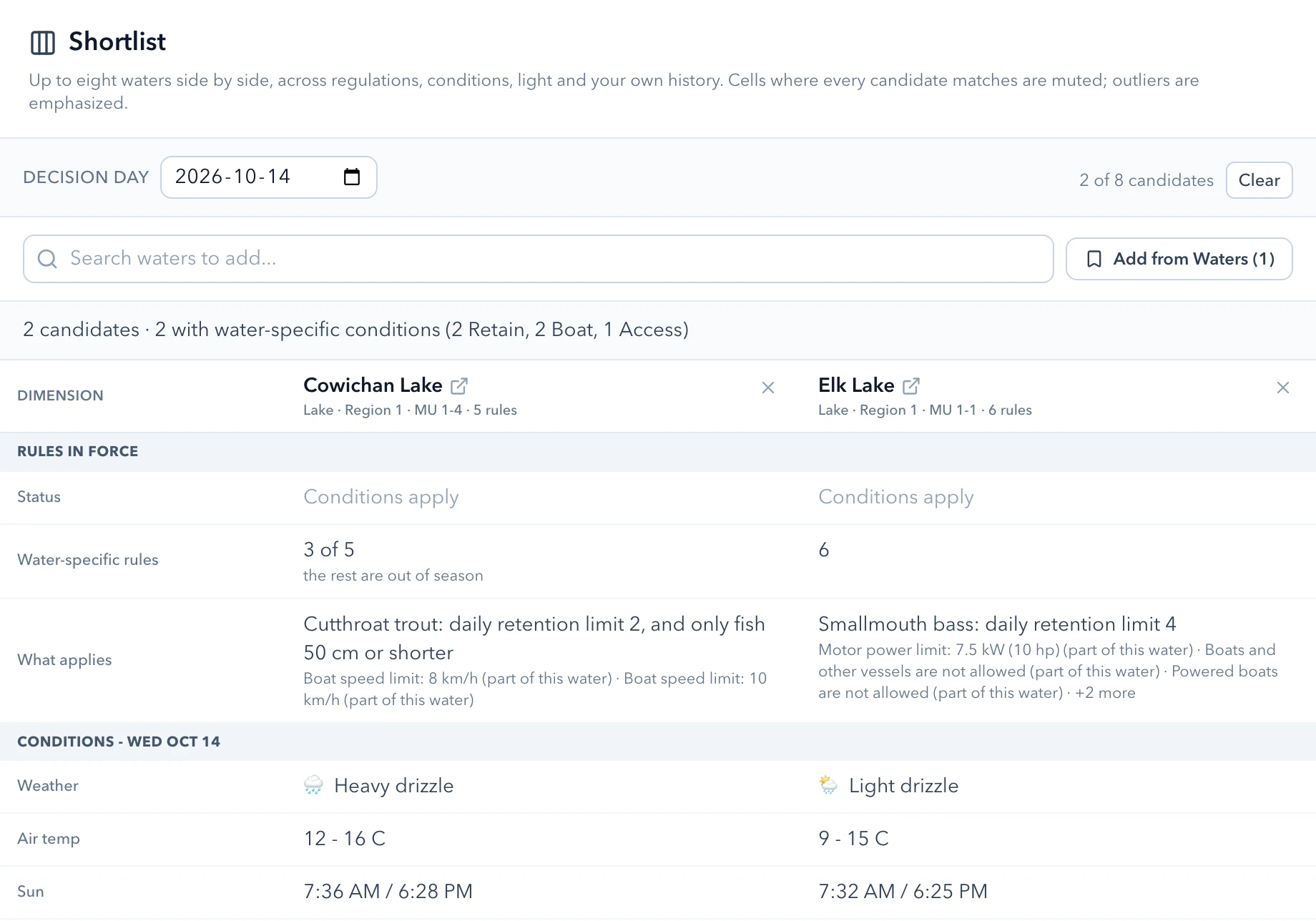This screenshot has width=1316, height=921.
Task: Click the Shortlist columns icon
Action: 43,42
